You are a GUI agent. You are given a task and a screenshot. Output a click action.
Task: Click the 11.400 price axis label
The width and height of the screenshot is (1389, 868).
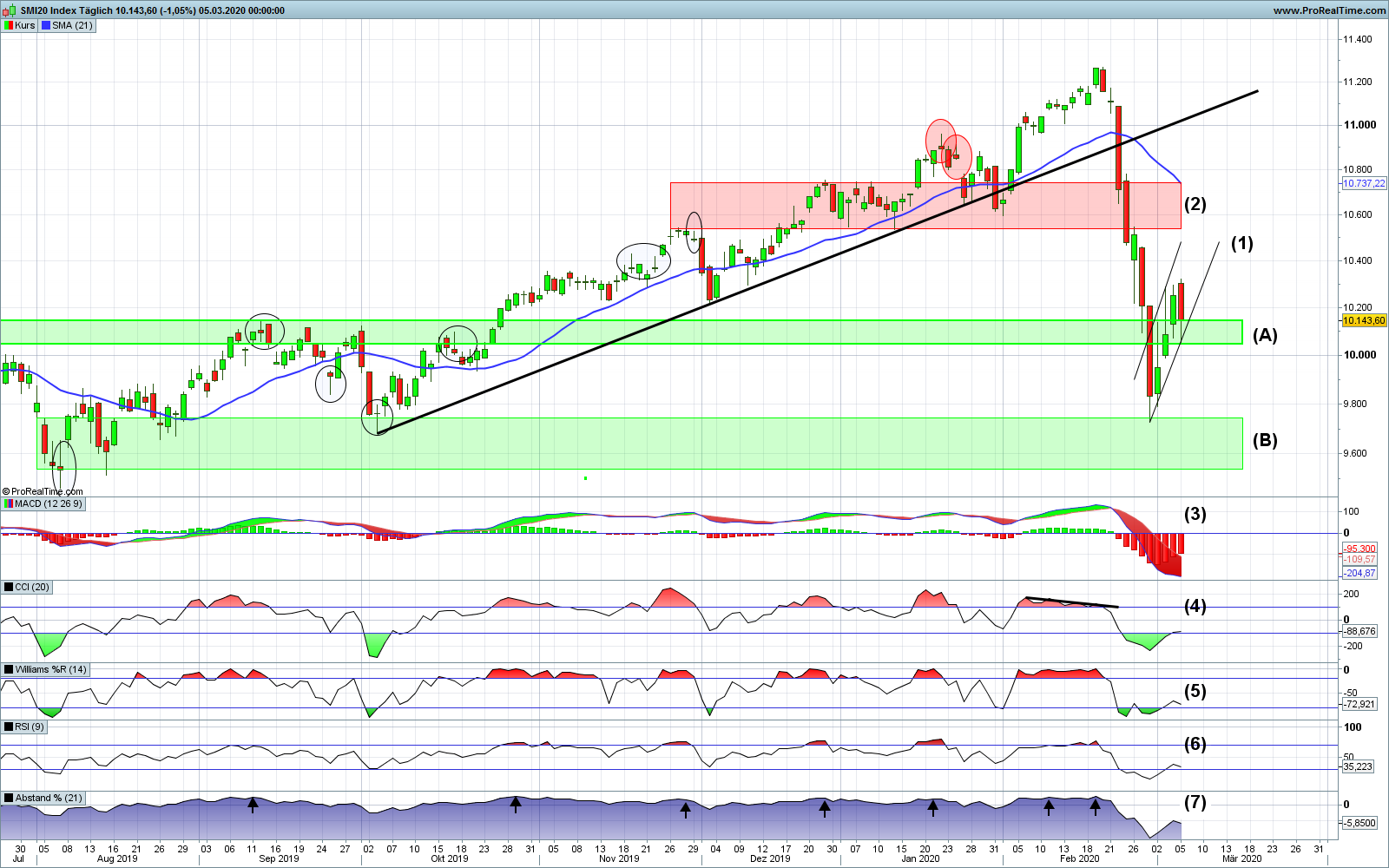coord(1358,39)
